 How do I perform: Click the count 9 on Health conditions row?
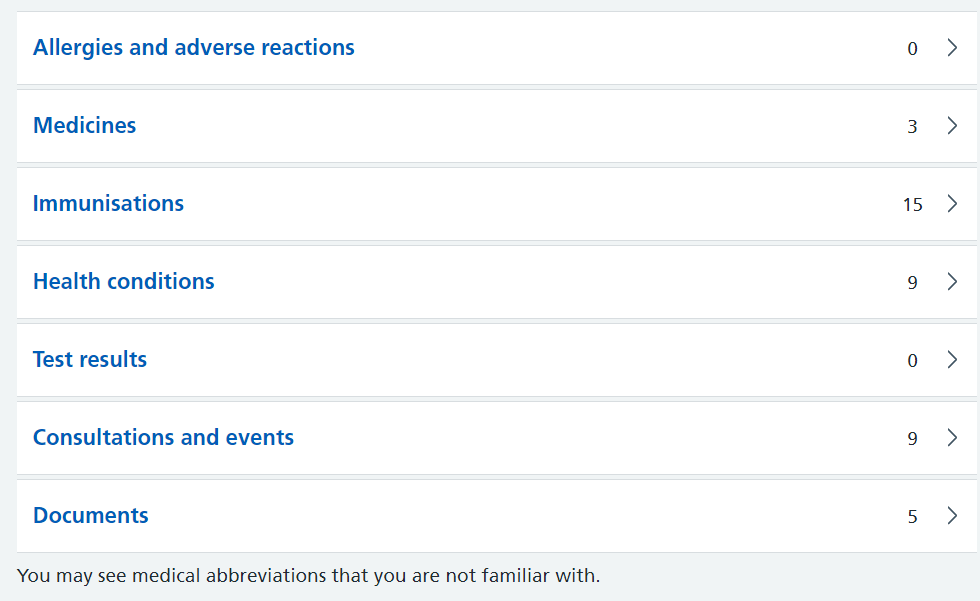(912, 283)
